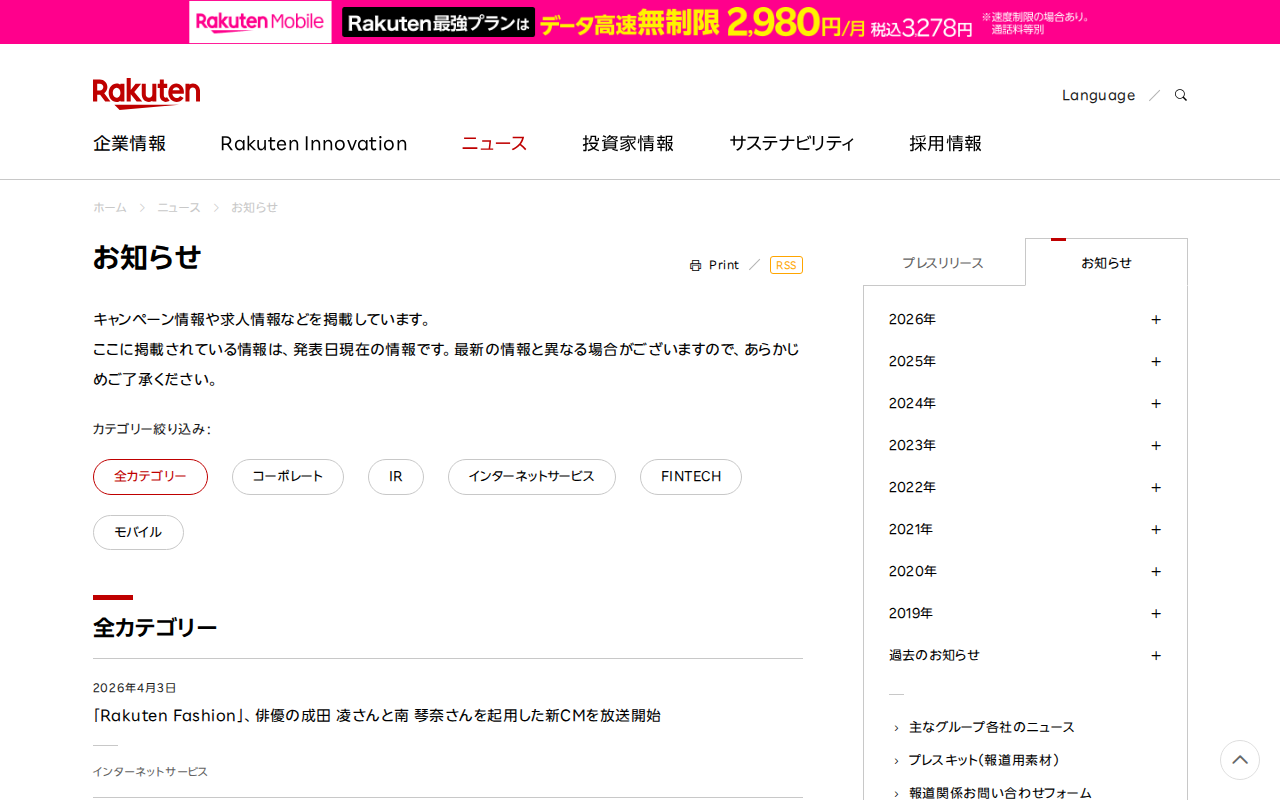Open the Rakuten Mobile banner logo
The width and height of the screenshot is (1280, 800).
point(259,21)
